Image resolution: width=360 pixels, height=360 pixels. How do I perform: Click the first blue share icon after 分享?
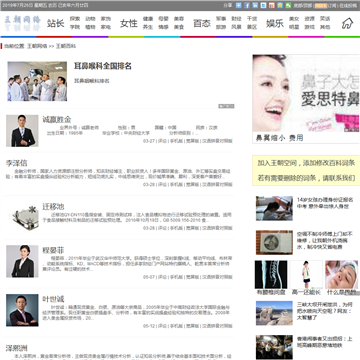pyautogui.click(x=238, y=5)
